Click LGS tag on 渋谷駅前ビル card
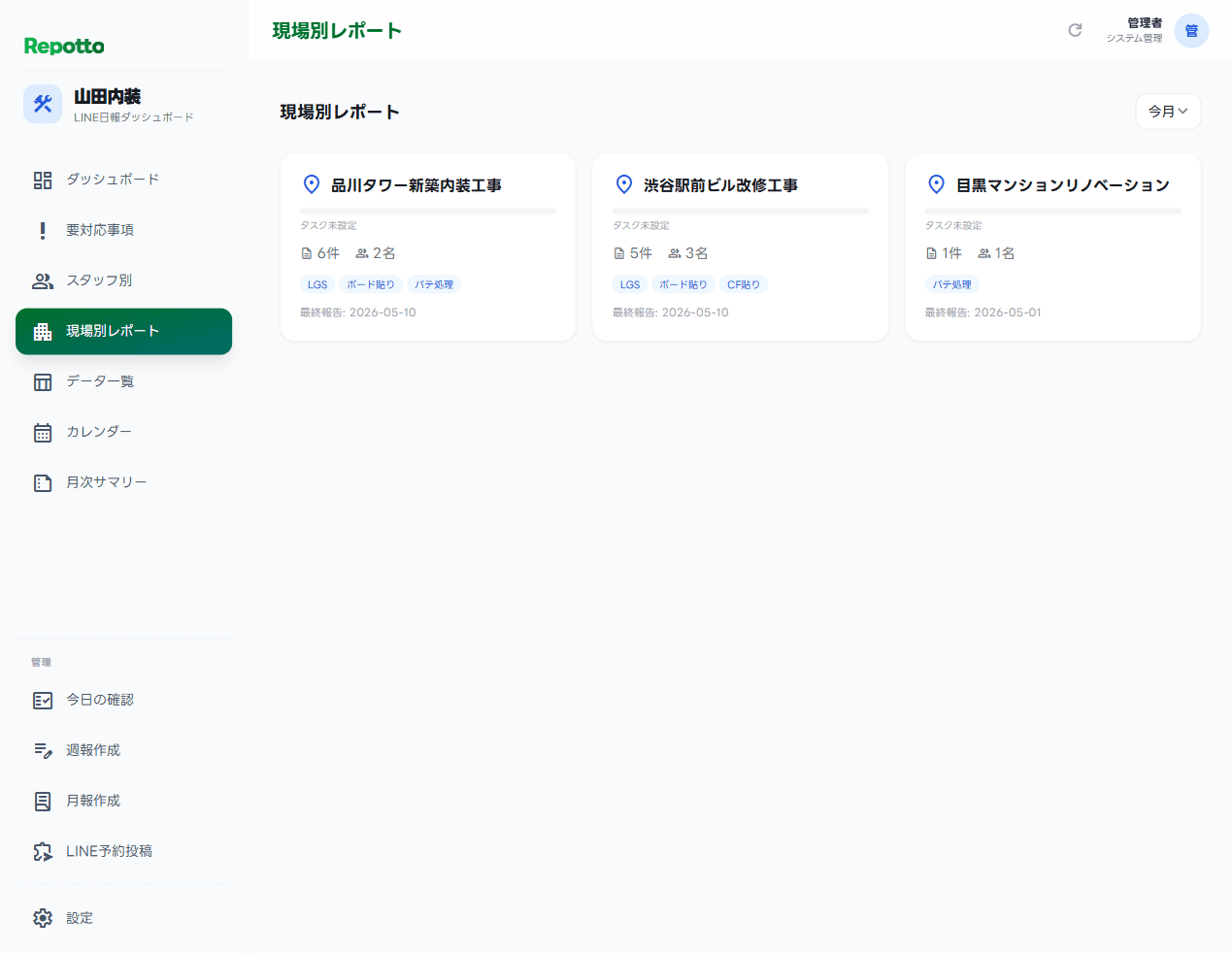The image size is (1232, 953). click(630, 284)
